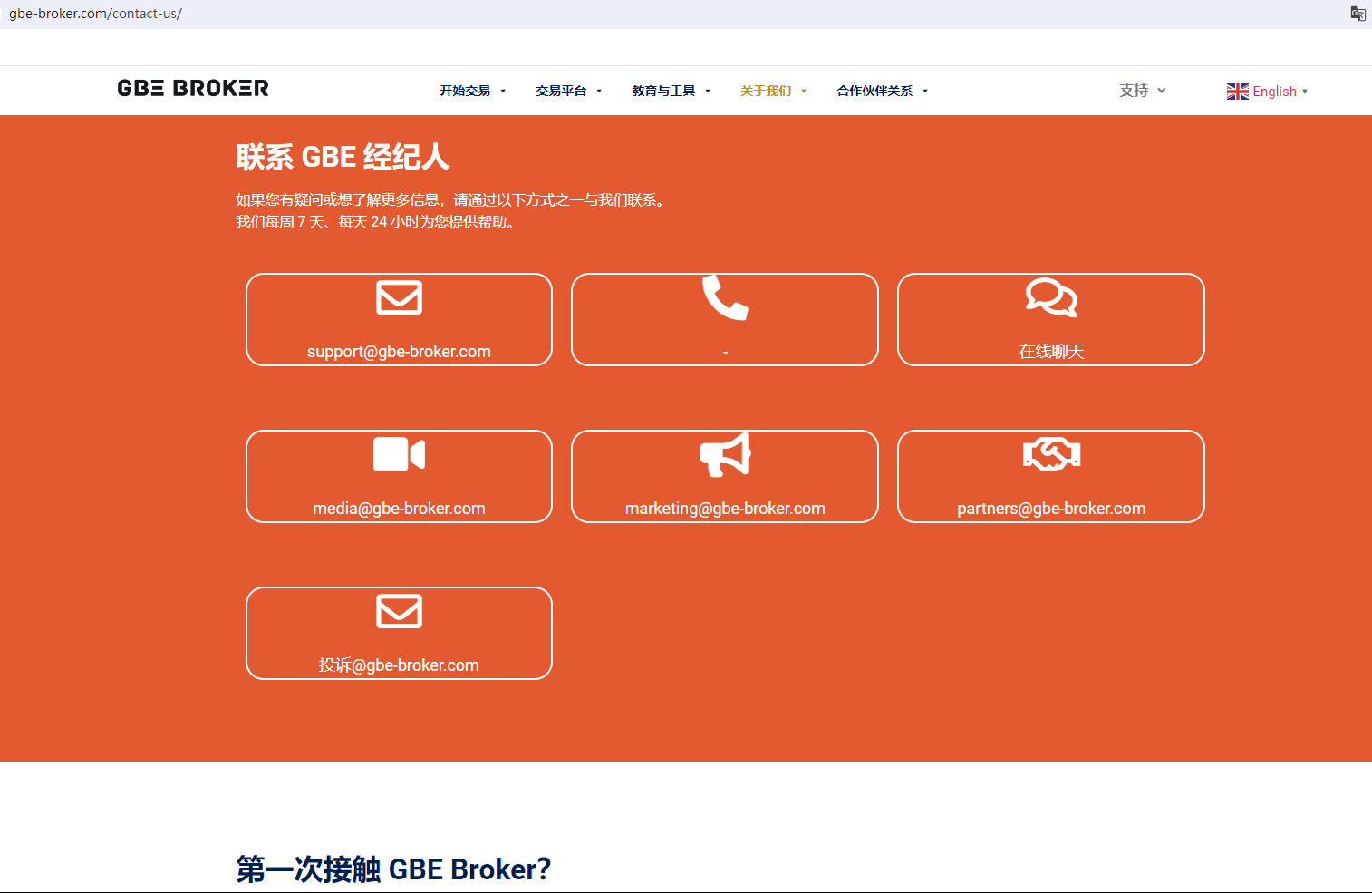The width and height of the screenshot is (1372, 893).
Task: Click the 联系 GBE 经纪人 heading
Action: coord(343,157)
